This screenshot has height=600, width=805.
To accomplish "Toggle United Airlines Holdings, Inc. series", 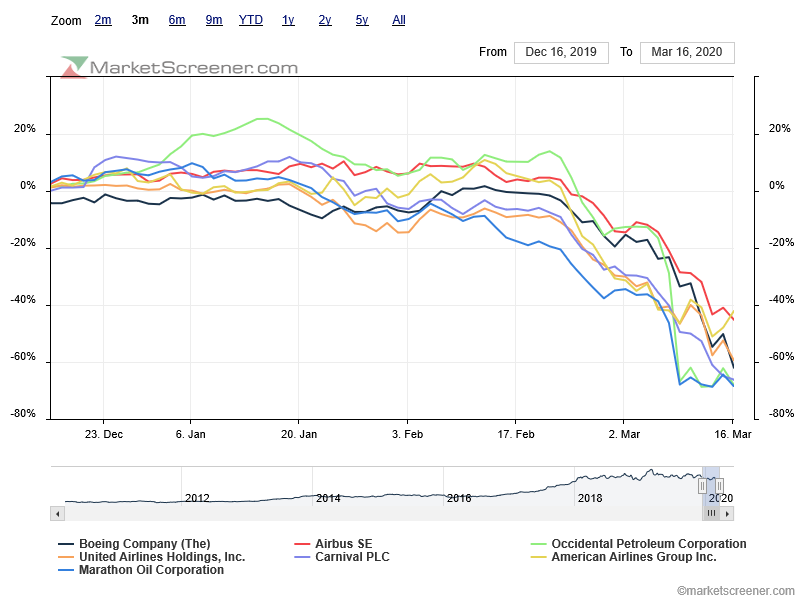I will point(162,557).
